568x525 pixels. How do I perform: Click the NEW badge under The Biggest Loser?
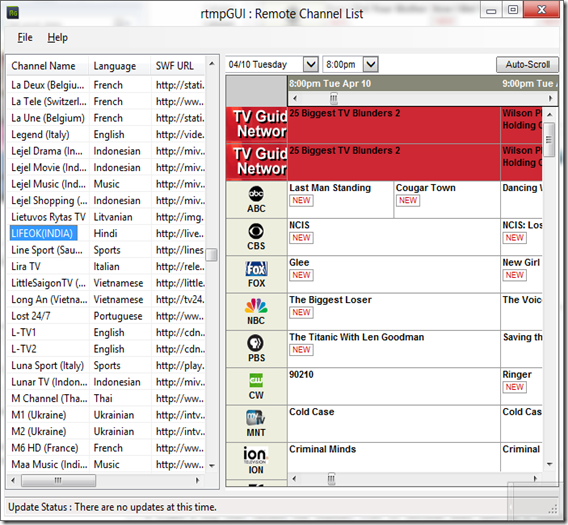point(301,312)
